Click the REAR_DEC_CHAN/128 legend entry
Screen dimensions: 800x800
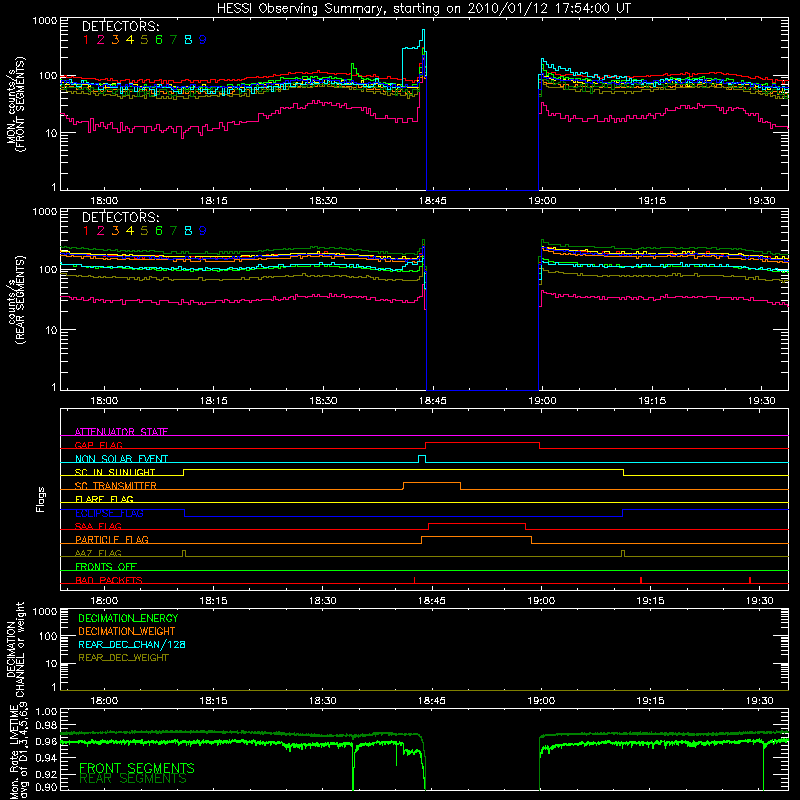[132, 645]
